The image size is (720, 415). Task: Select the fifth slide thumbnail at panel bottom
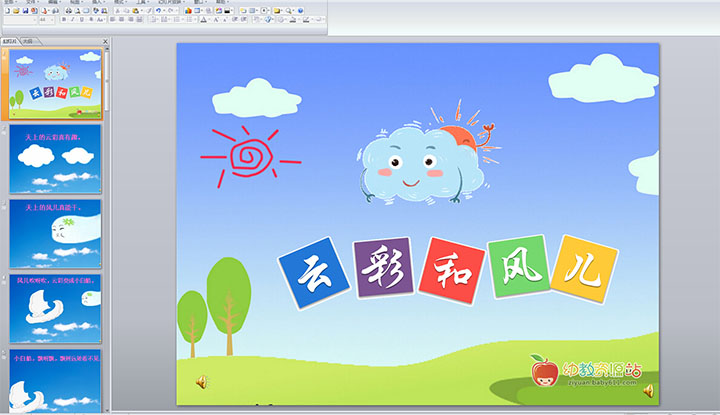click(55, 381)
